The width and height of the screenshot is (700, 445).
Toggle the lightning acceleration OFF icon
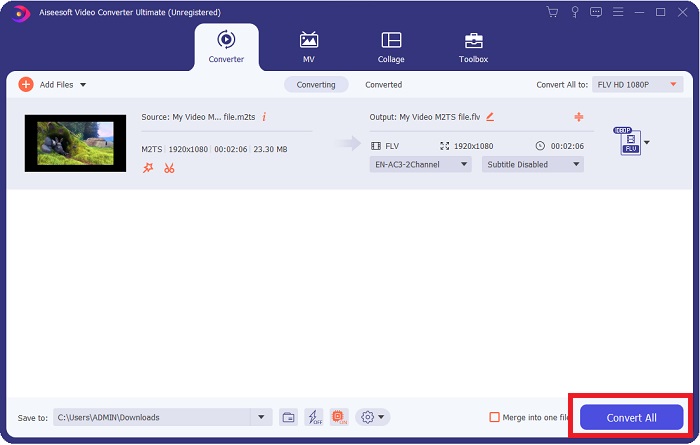313,417
